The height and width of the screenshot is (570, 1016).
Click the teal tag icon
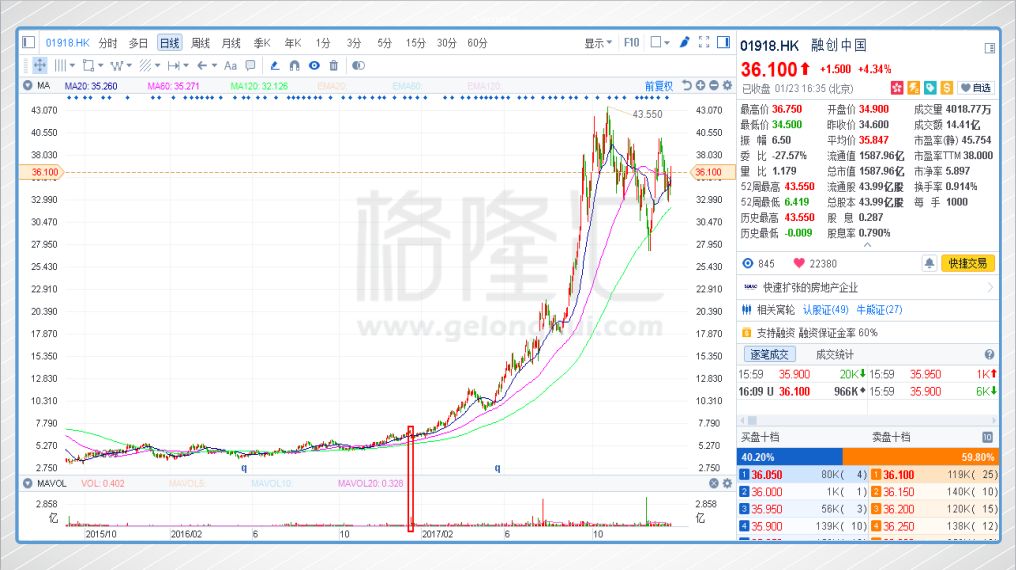click(930, 88)
